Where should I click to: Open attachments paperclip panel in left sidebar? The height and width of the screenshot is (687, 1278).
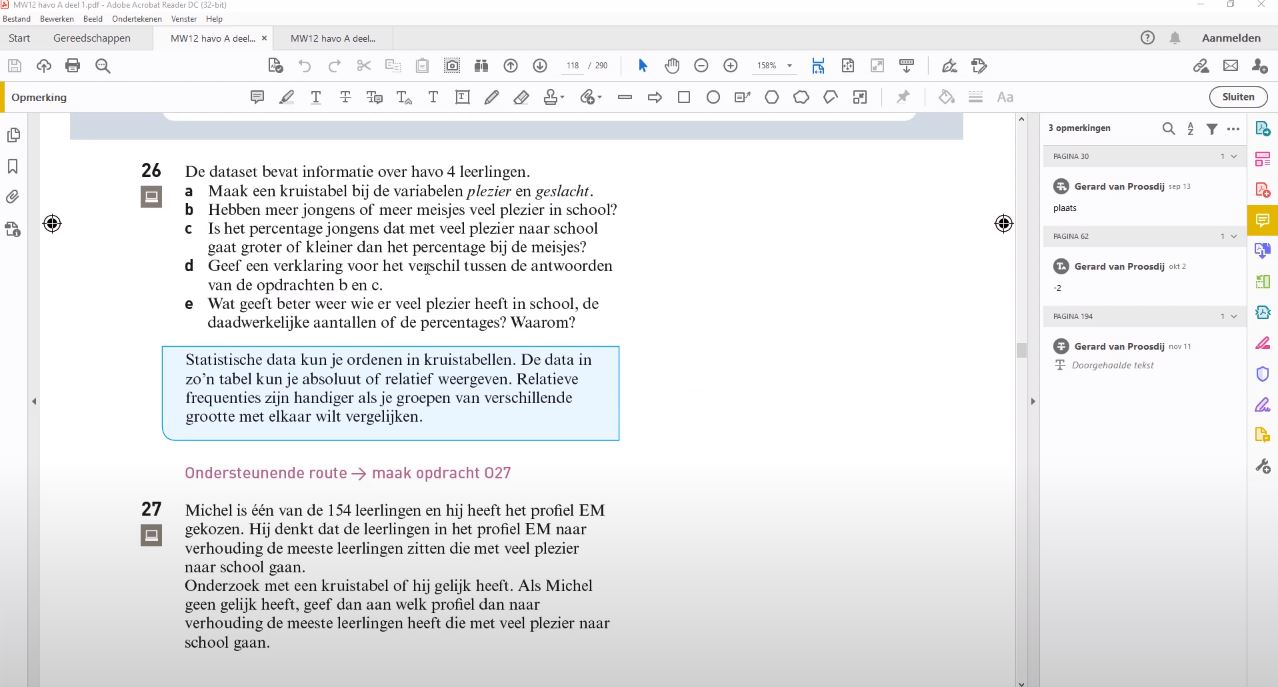(x=13, y=197)
